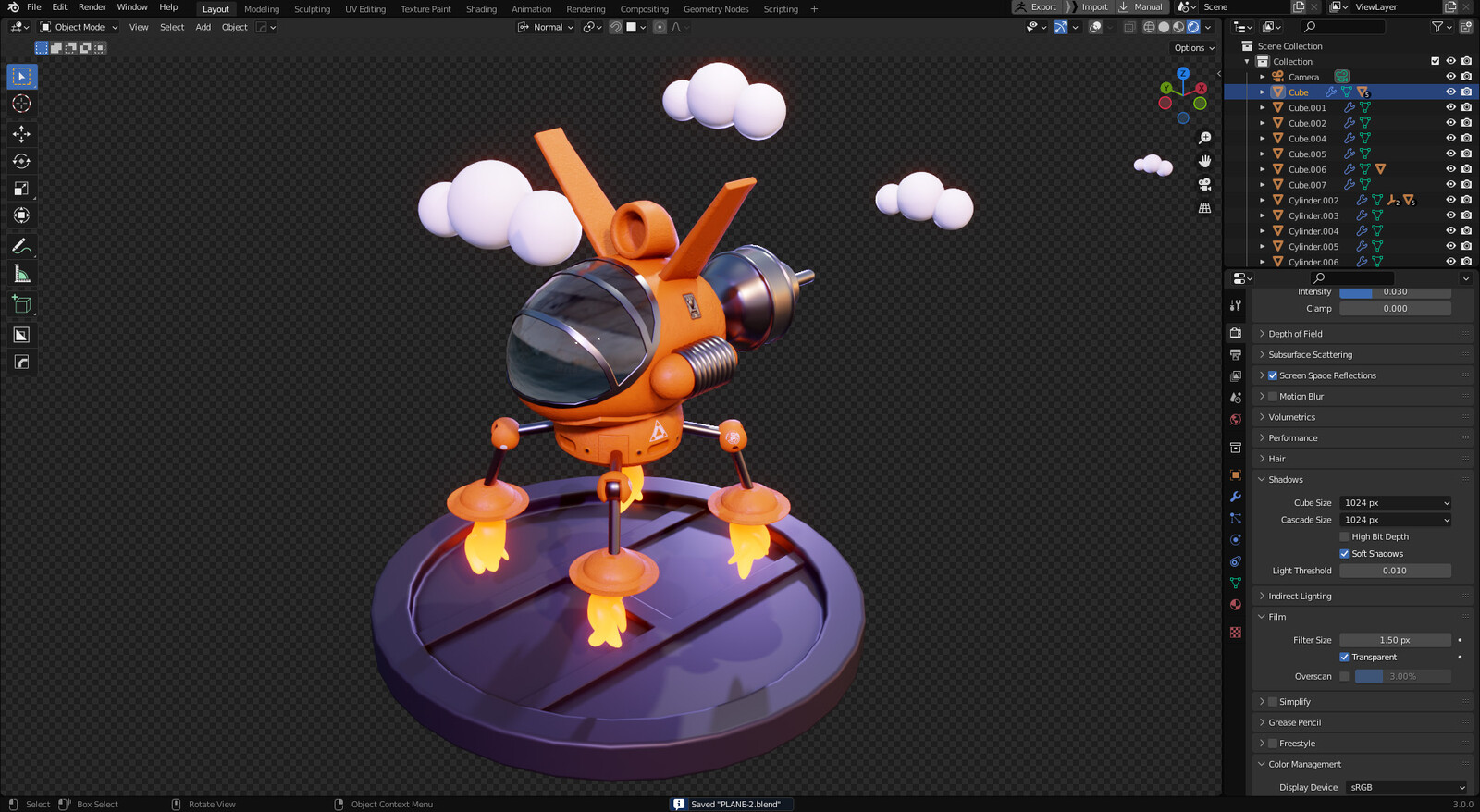Toggle the Freestyle checkbox
Screen dimensions: 1480x812
(x=1273, y=744)
